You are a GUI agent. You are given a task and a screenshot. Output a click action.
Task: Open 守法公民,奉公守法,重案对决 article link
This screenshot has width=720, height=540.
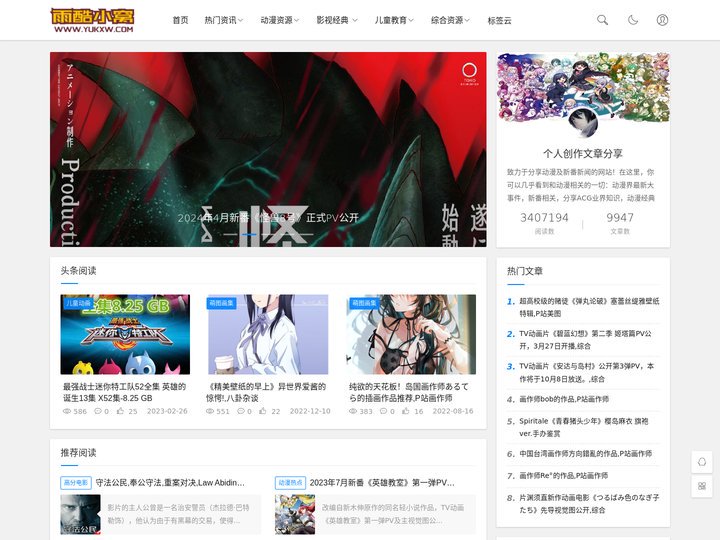click(170, 483)
